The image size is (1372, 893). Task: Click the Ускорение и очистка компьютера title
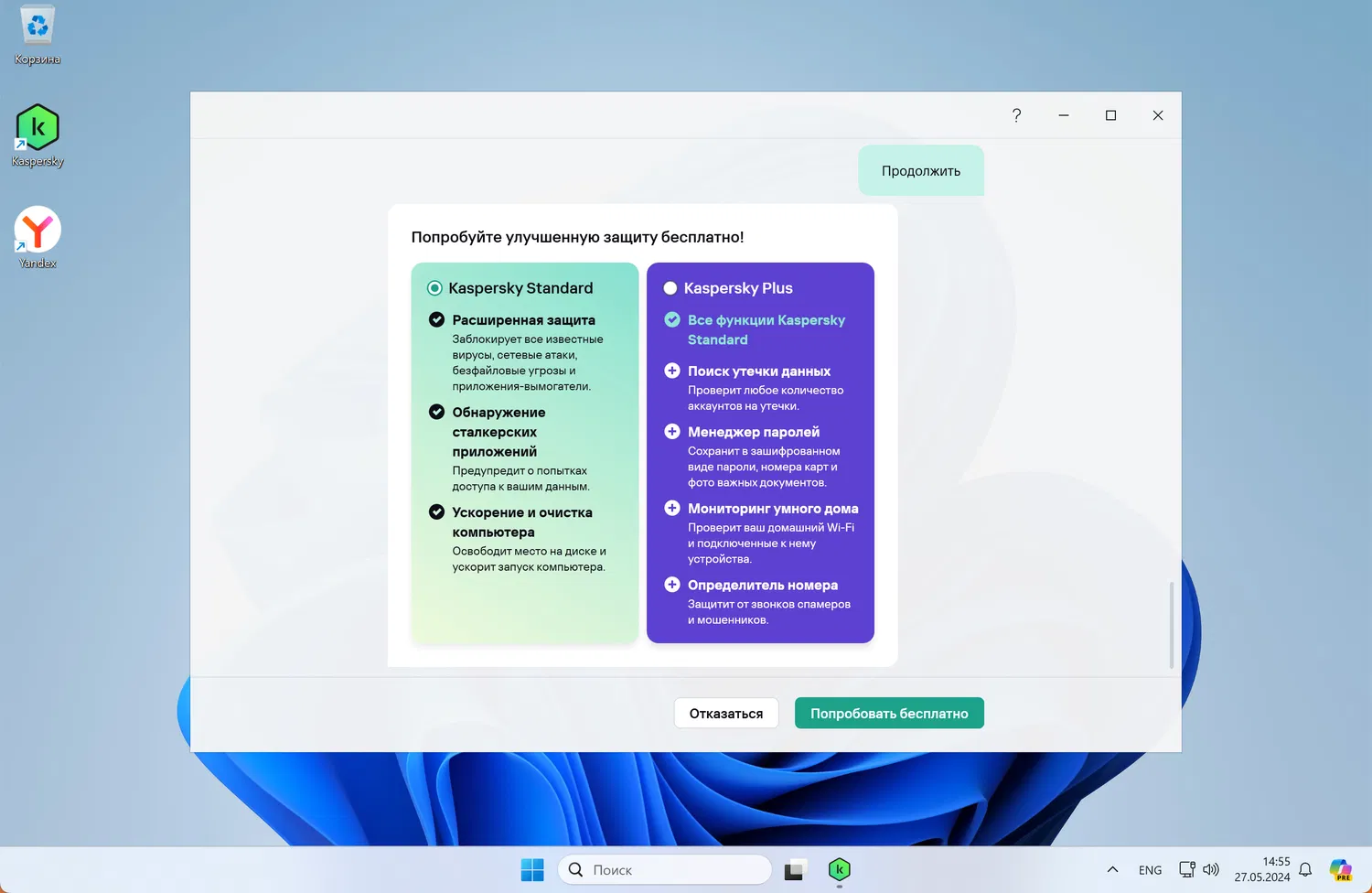coord(522,522)
